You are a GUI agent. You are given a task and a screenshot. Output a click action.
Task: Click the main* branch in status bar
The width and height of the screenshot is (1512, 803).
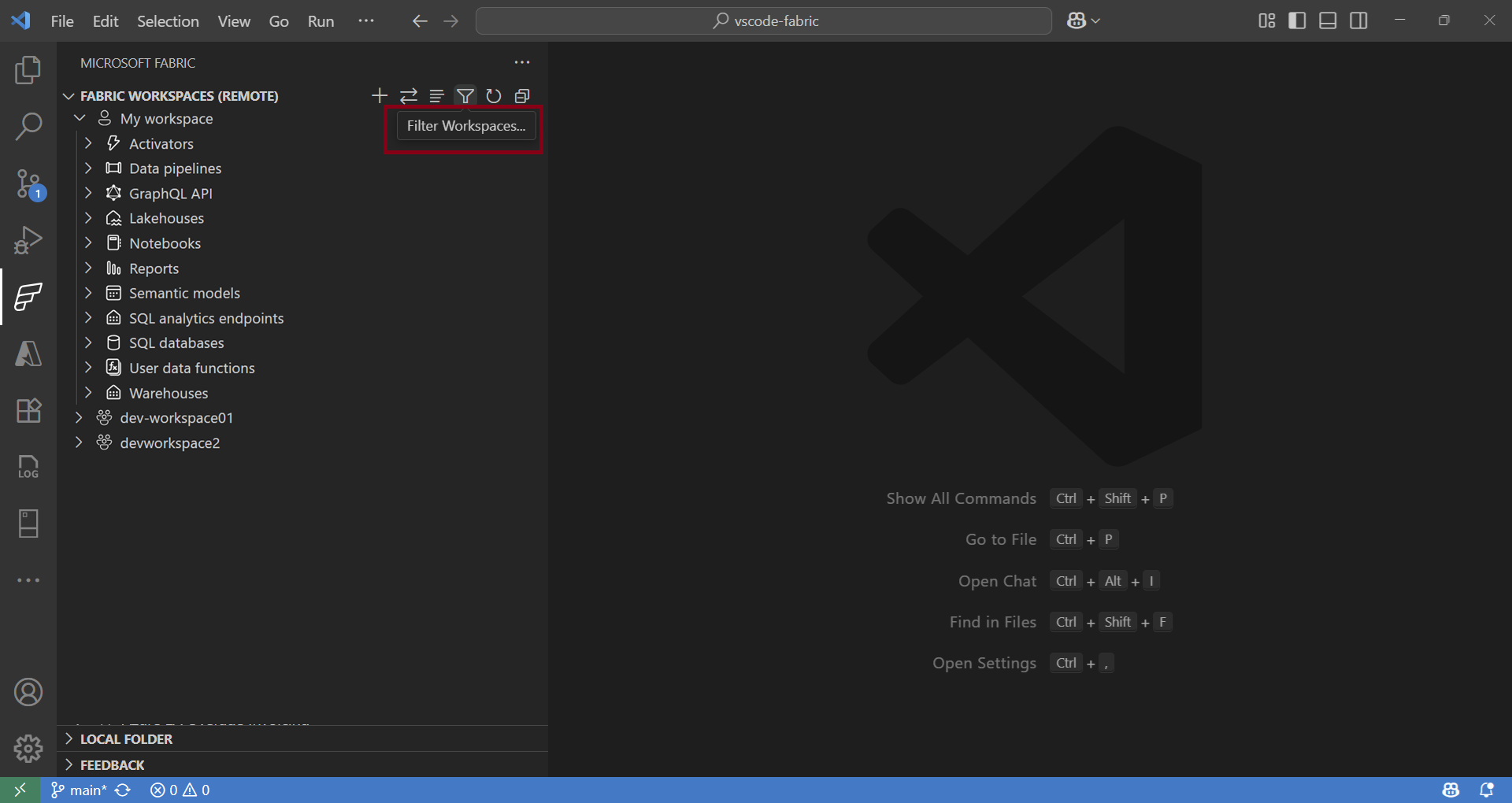[80, 790]
